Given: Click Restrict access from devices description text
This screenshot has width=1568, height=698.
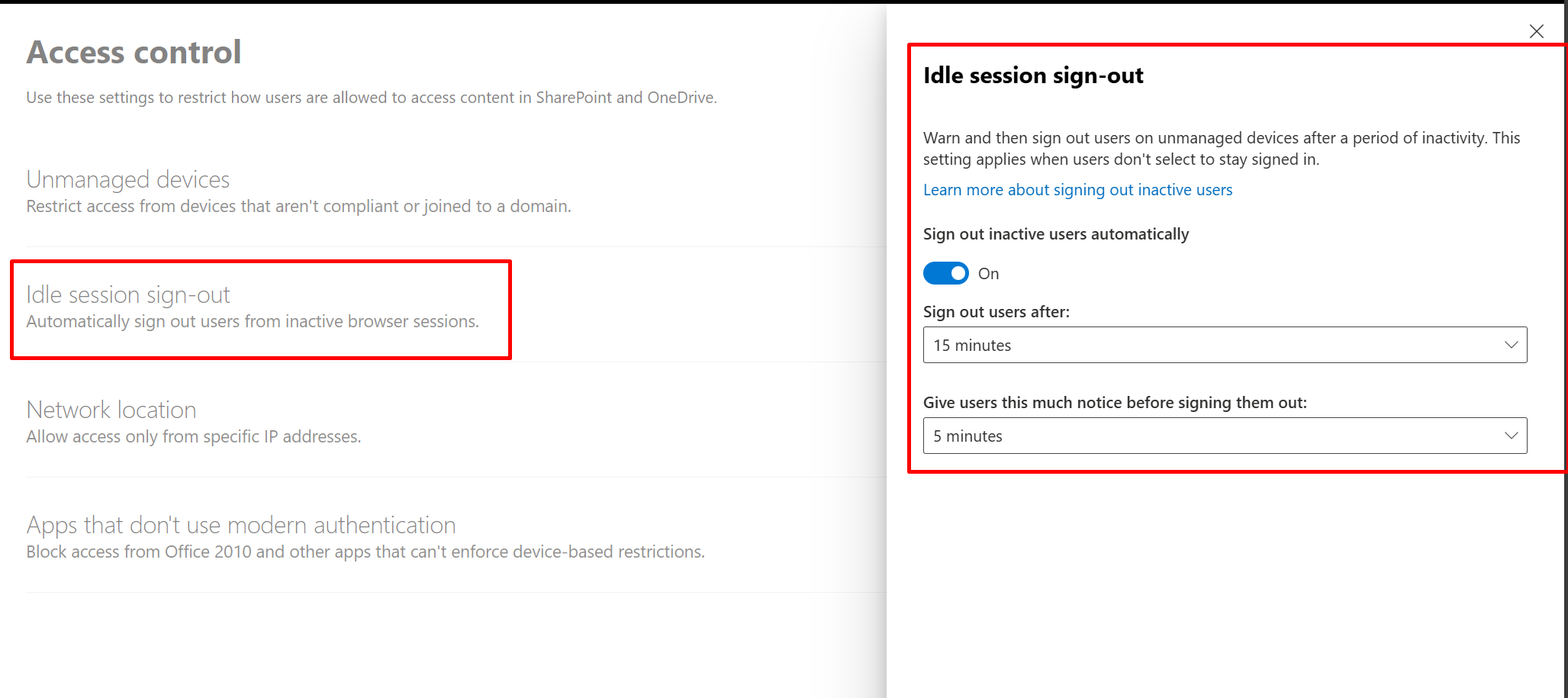Looking at the screenshot, I should click(298, 206).
